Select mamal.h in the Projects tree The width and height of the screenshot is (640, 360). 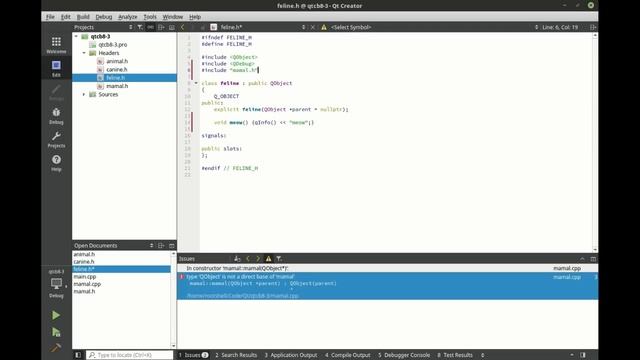pos(117,86)
